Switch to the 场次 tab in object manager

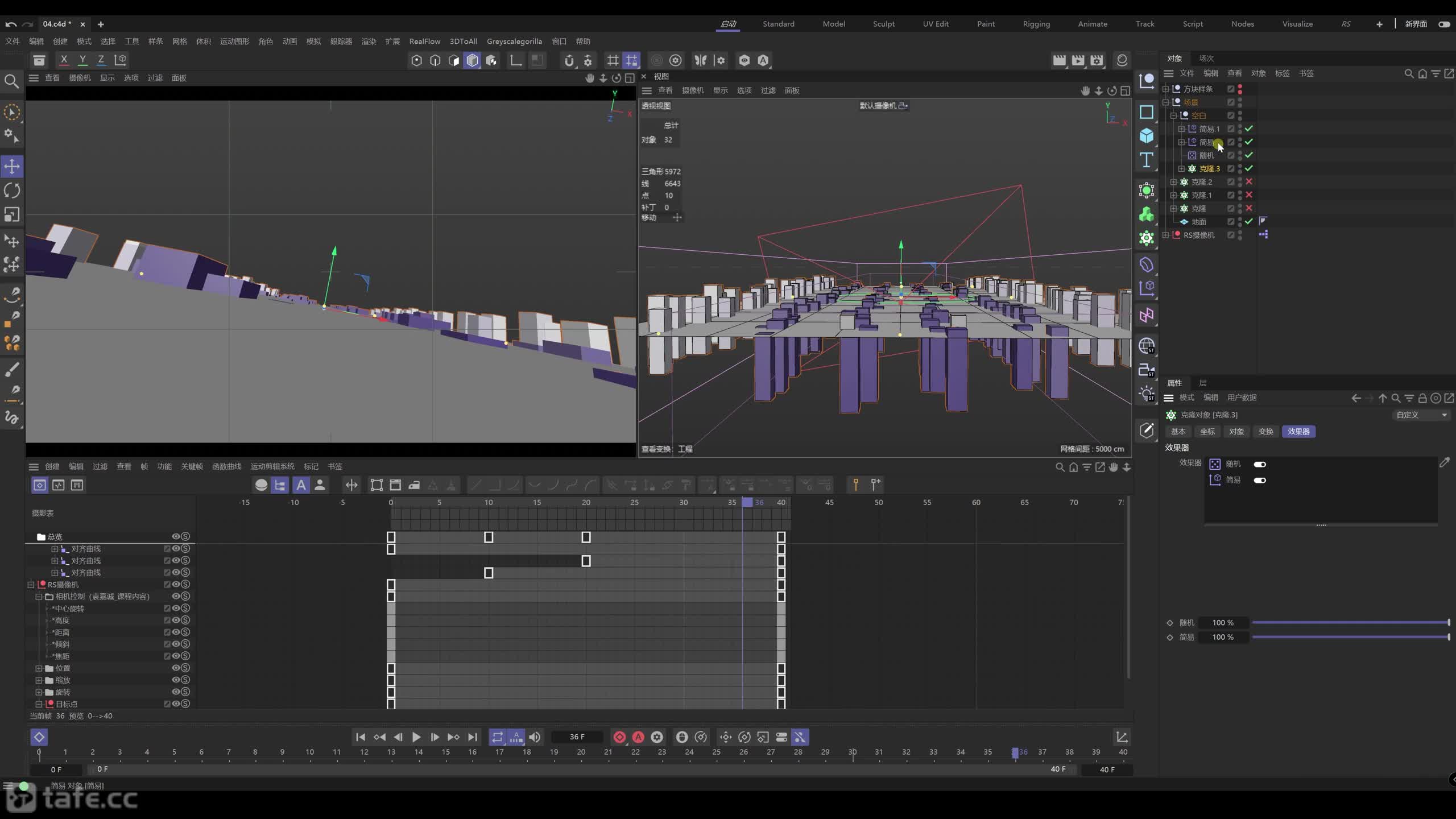coord(1206,58)
